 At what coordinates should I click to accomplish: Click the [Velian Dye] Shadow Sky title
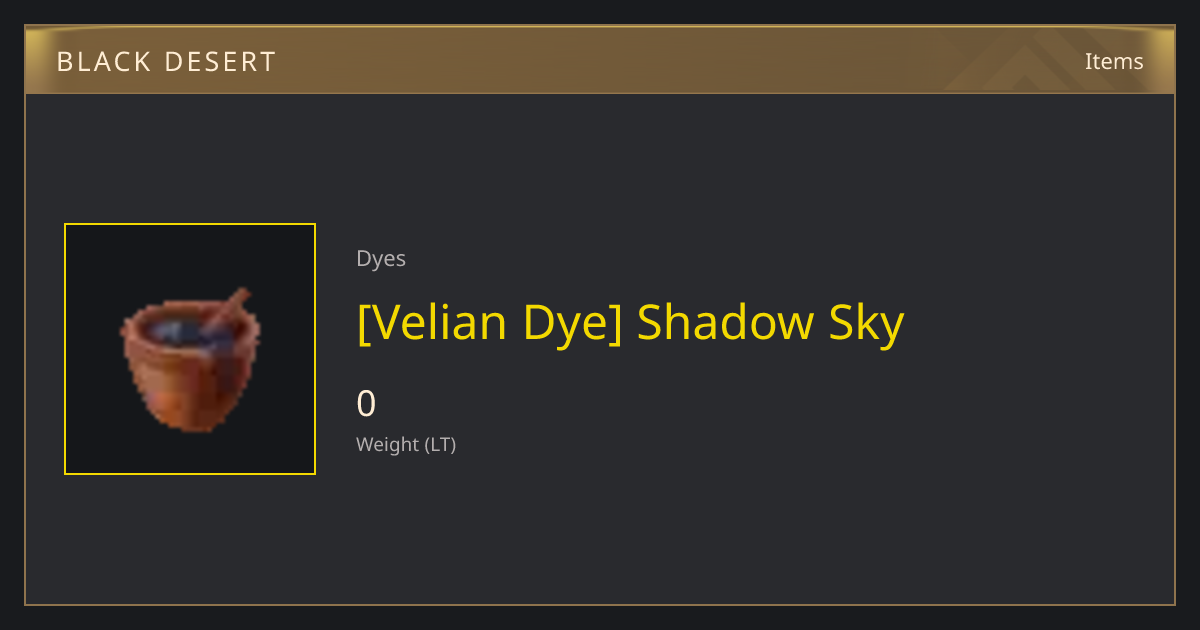pos(630,323)
